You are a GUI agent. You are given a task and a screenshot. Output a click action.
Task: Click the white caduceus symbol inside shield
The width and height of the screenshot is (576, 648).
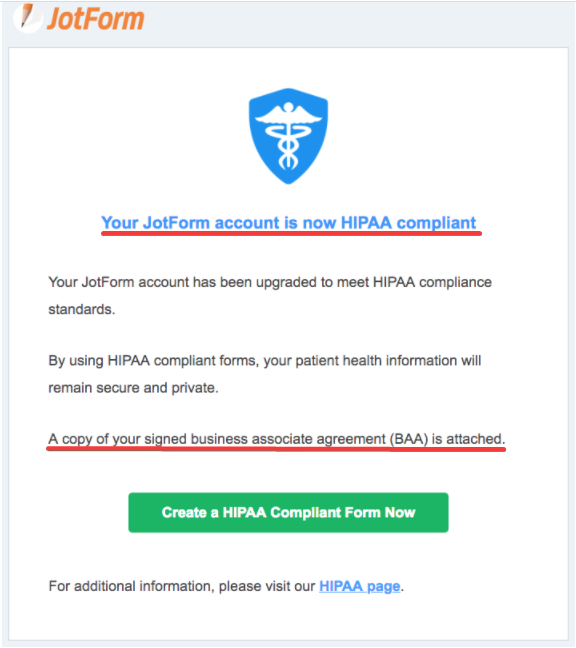click(288, 136)
